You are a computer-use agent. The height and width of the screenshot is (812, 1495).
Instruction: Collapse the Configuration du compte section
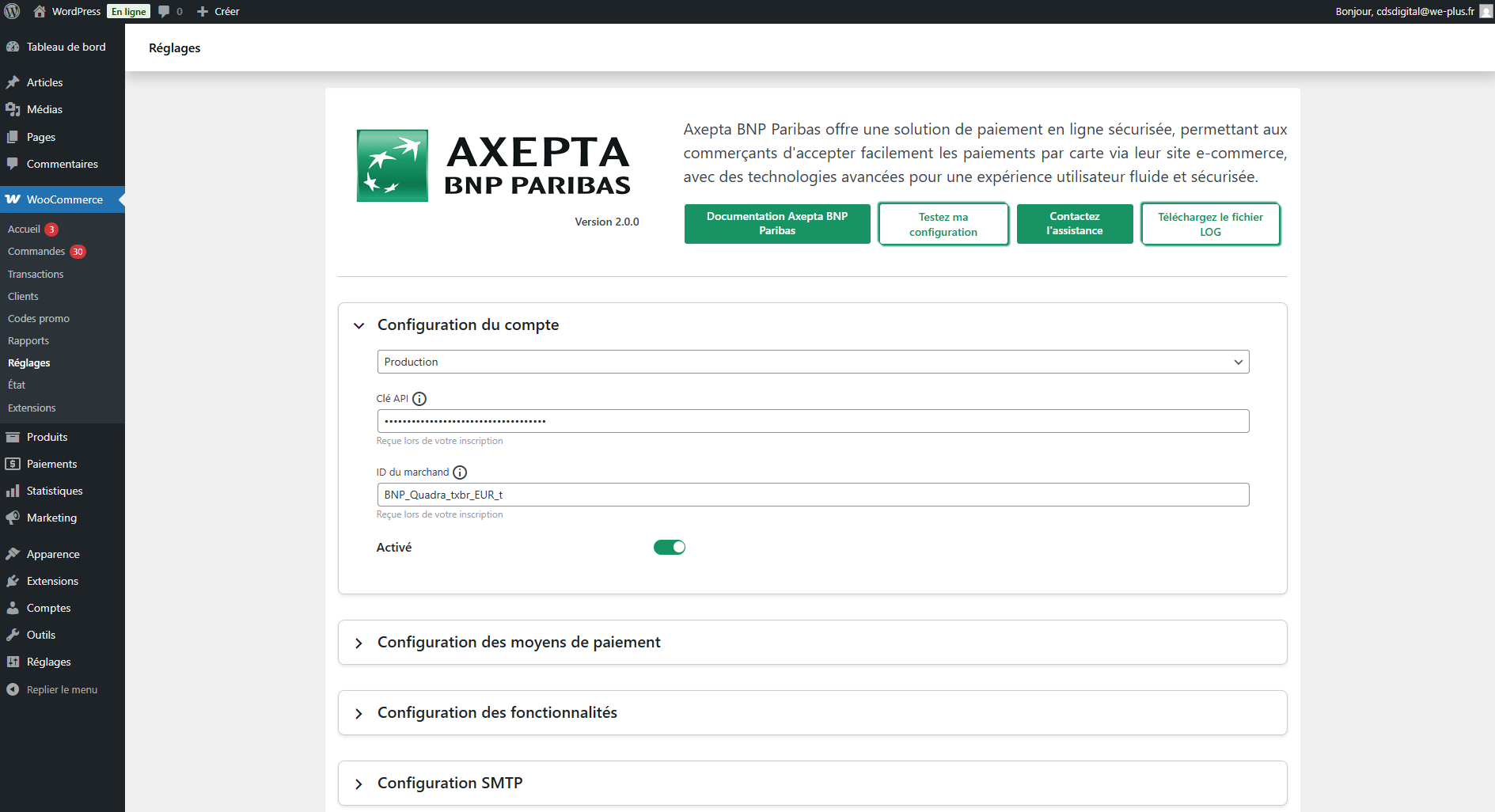point(359,325)
